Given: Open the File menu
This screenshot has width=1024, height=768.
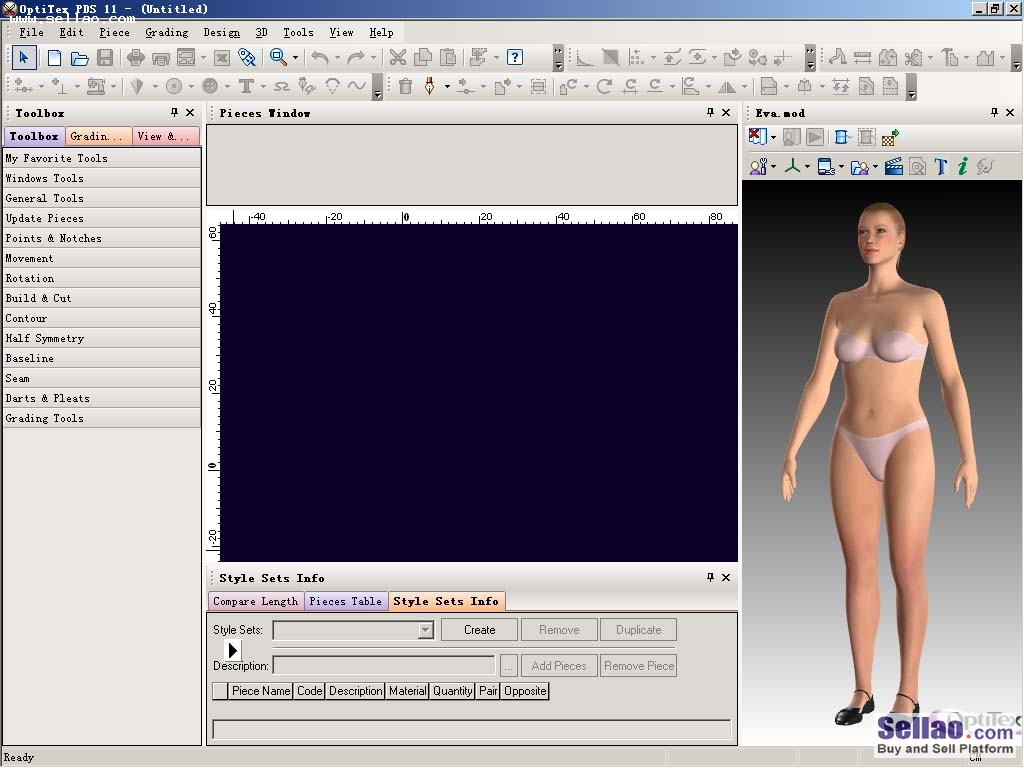Looking at the screenshot, I should pos(31,33).
